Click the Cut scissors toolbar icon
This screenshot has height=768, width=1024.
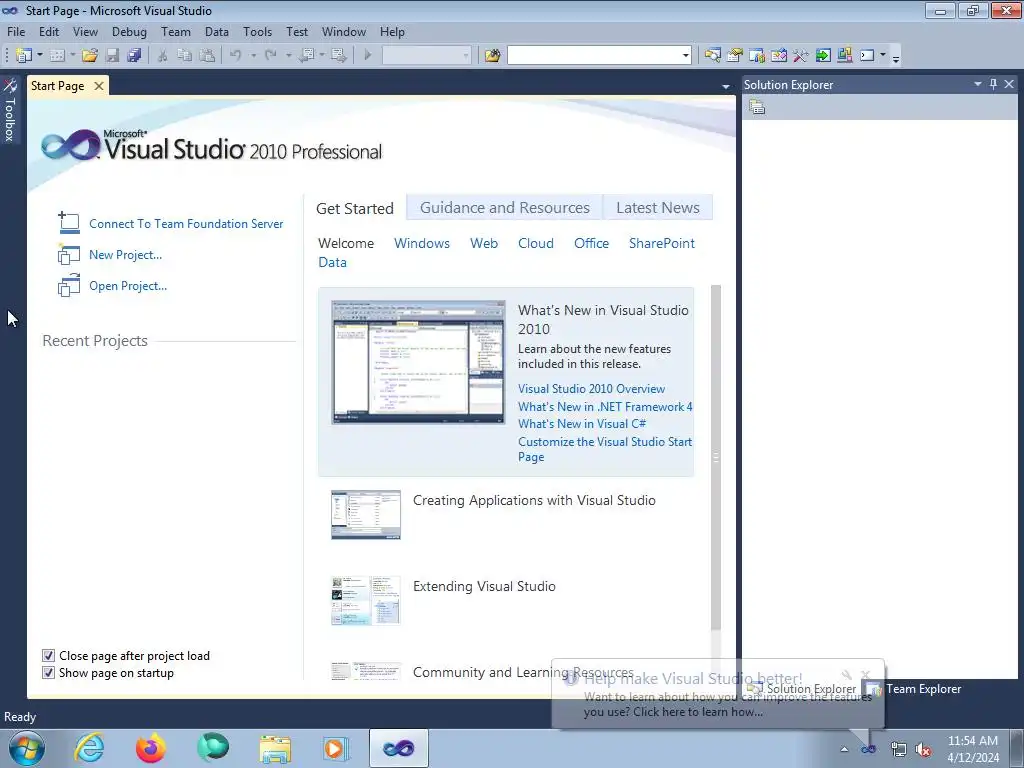coord(163,56)
